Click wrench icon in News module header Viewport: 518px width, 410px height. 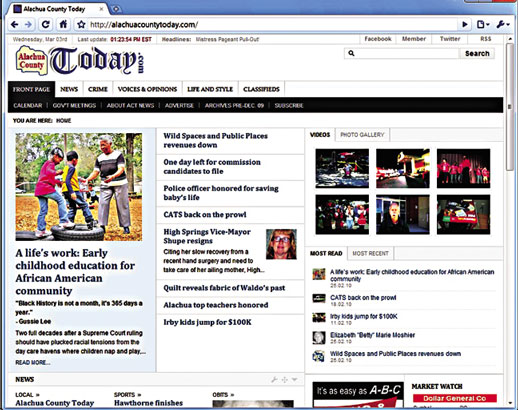[274, 379]
